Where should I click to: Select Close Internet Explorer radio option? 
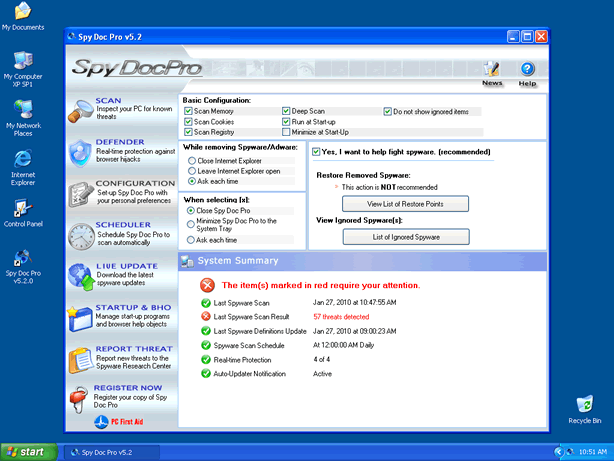tap(191, 160)
